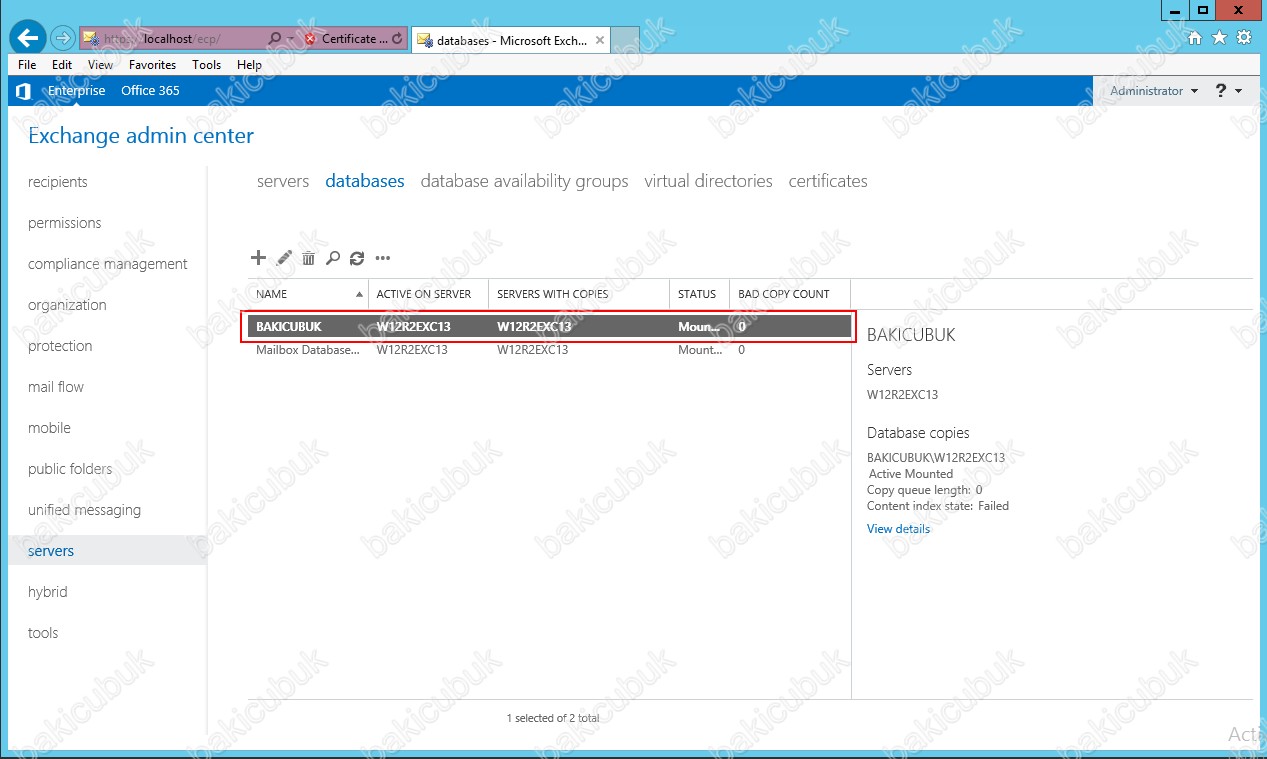Open the File menu
This screenshot has width=1267, height=759.
pos(27,65)
